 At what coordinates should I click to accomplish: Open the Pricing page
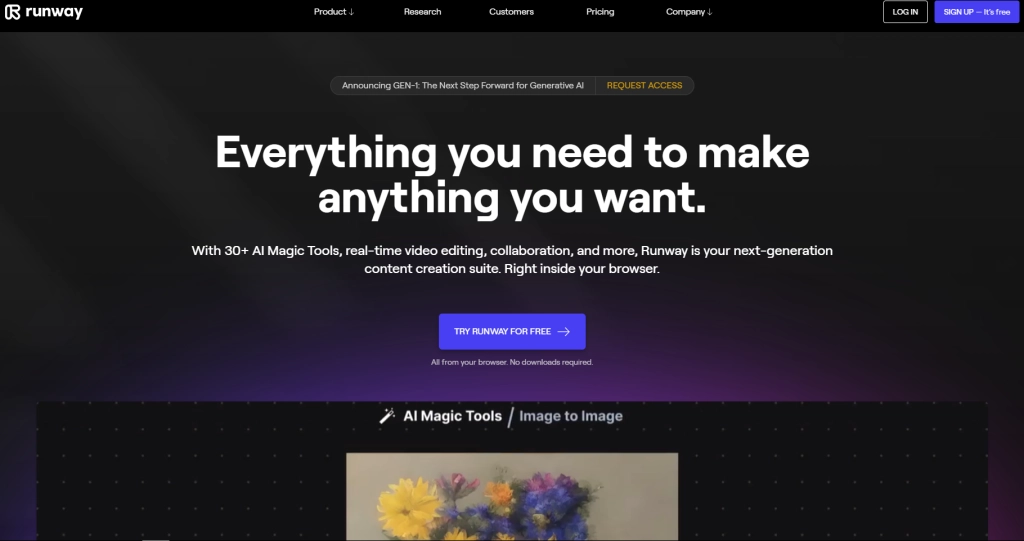(600, 12)
